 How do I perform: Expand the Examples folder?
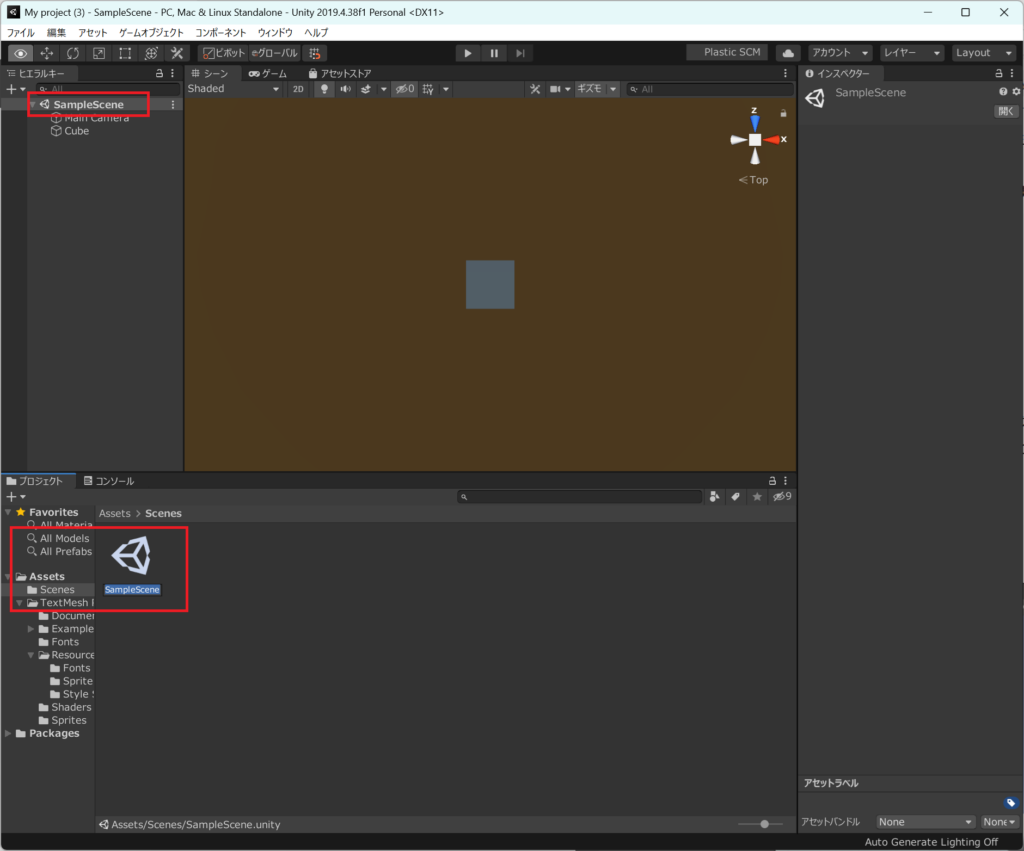(x=31, y=629)
